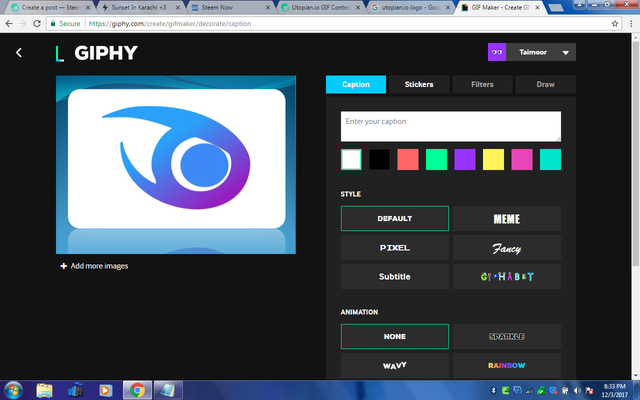Click the browser Back arrow
Screen dimensions: 640x400
point(9,24)
